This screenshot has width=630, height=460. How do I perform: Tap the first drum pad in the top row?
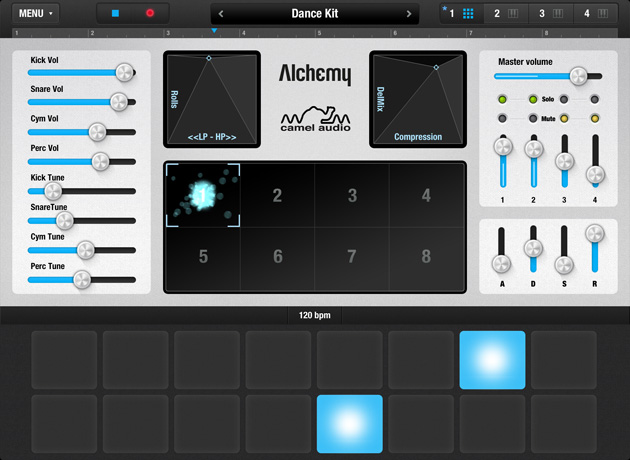point(64,360)
